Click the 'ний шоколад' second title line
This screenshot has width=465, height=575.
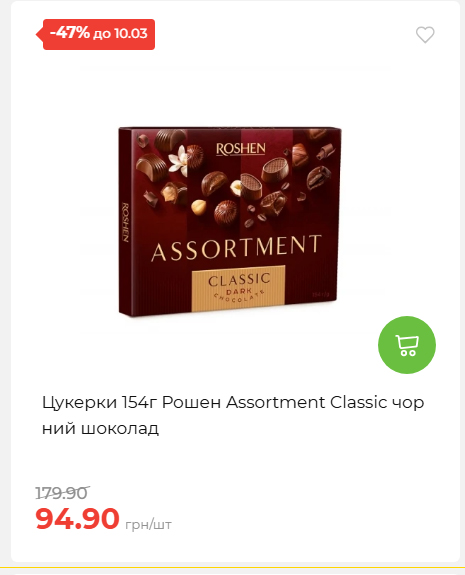coord(100,428)
